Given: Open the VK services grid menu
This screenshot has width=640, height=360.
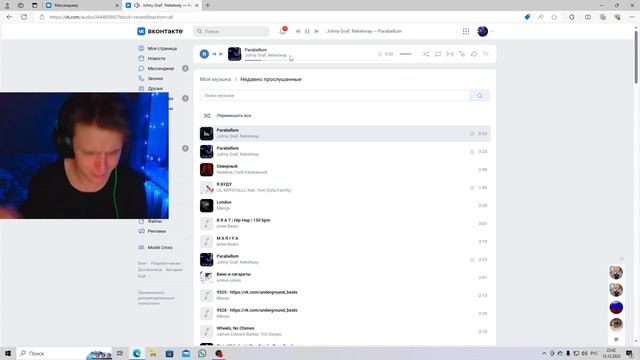Looking at the screenshot, I should pyautogui.click(x=466, y=31).
